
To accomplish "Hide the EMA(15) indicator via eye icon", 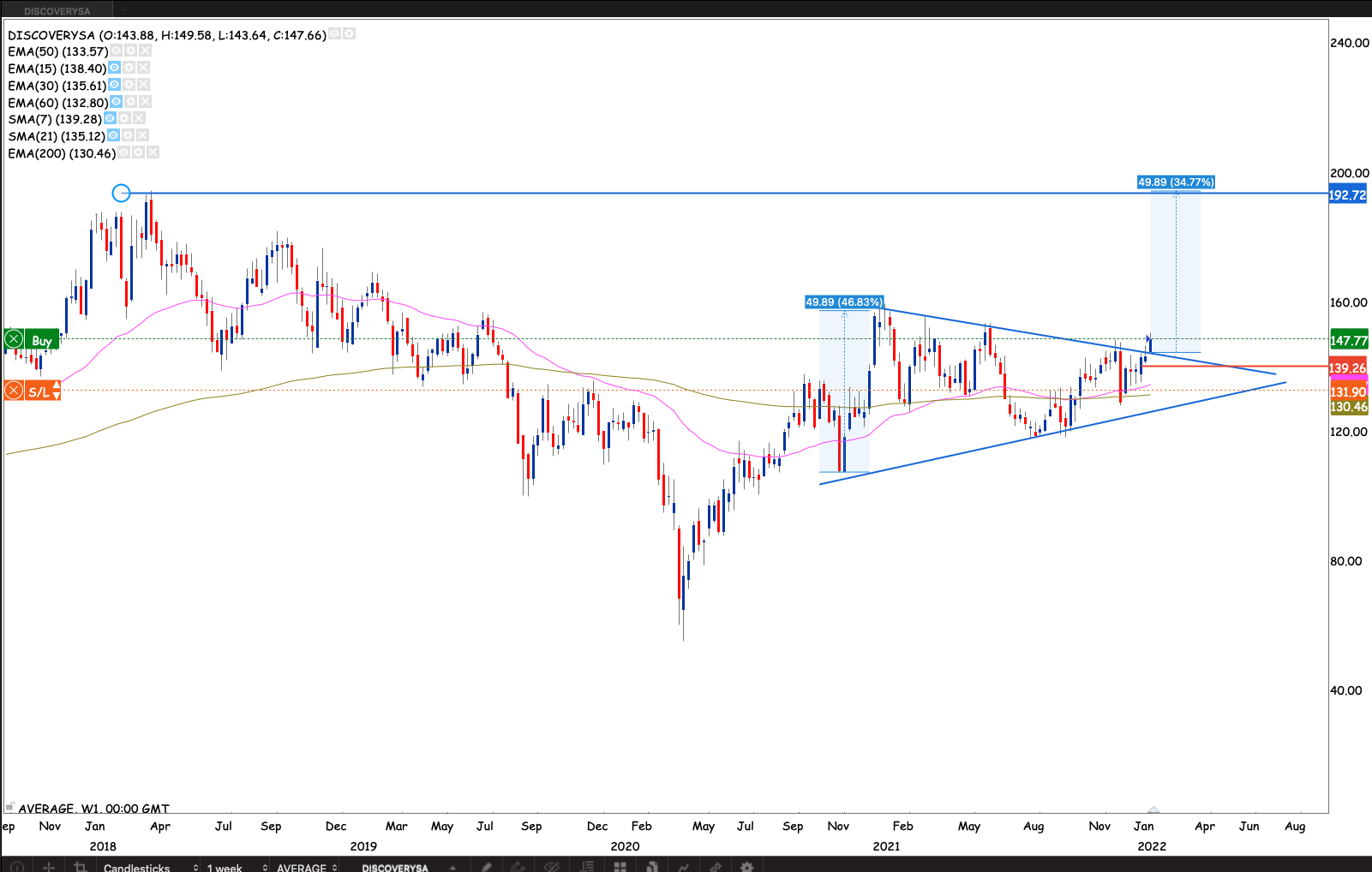I will pos(115,68).
